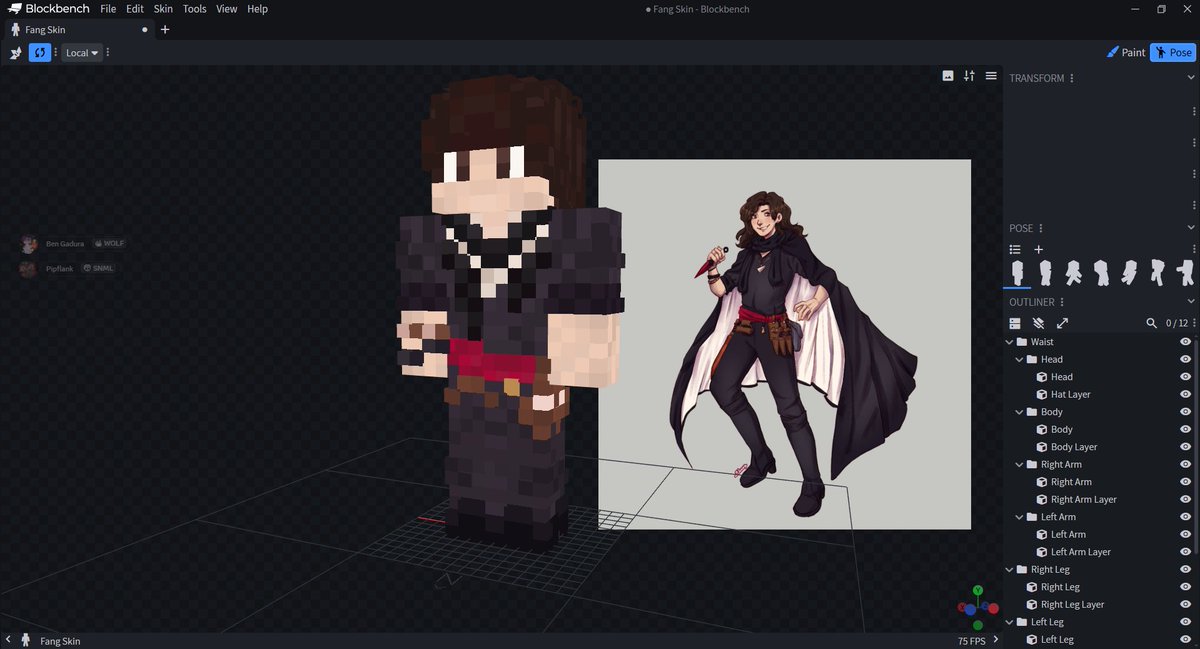Add a new pose with plus icon

1038,249
